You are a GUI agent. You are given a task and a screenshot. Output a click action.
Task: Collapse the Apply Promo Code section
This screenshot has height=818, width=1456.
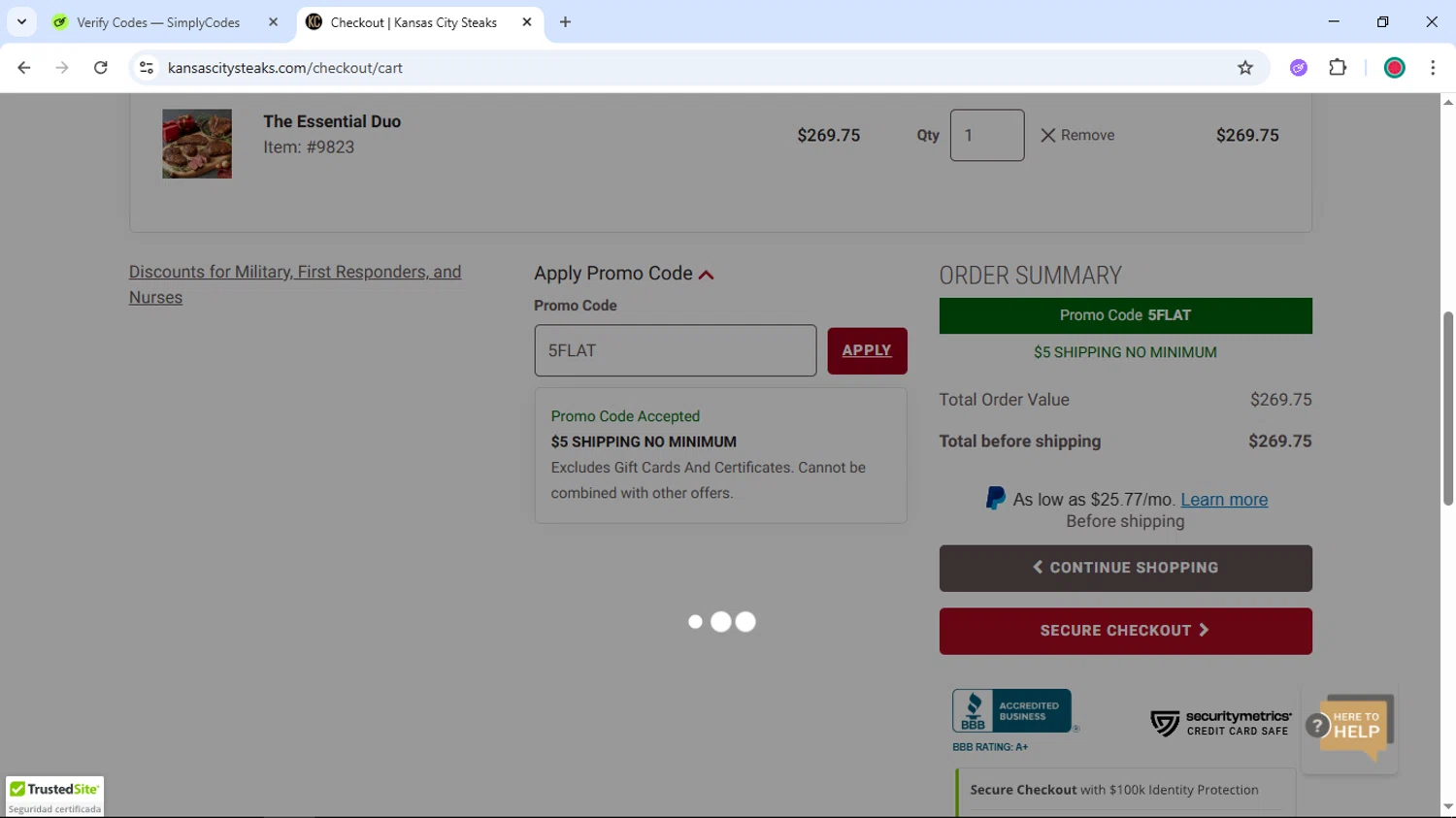[624, 274]
